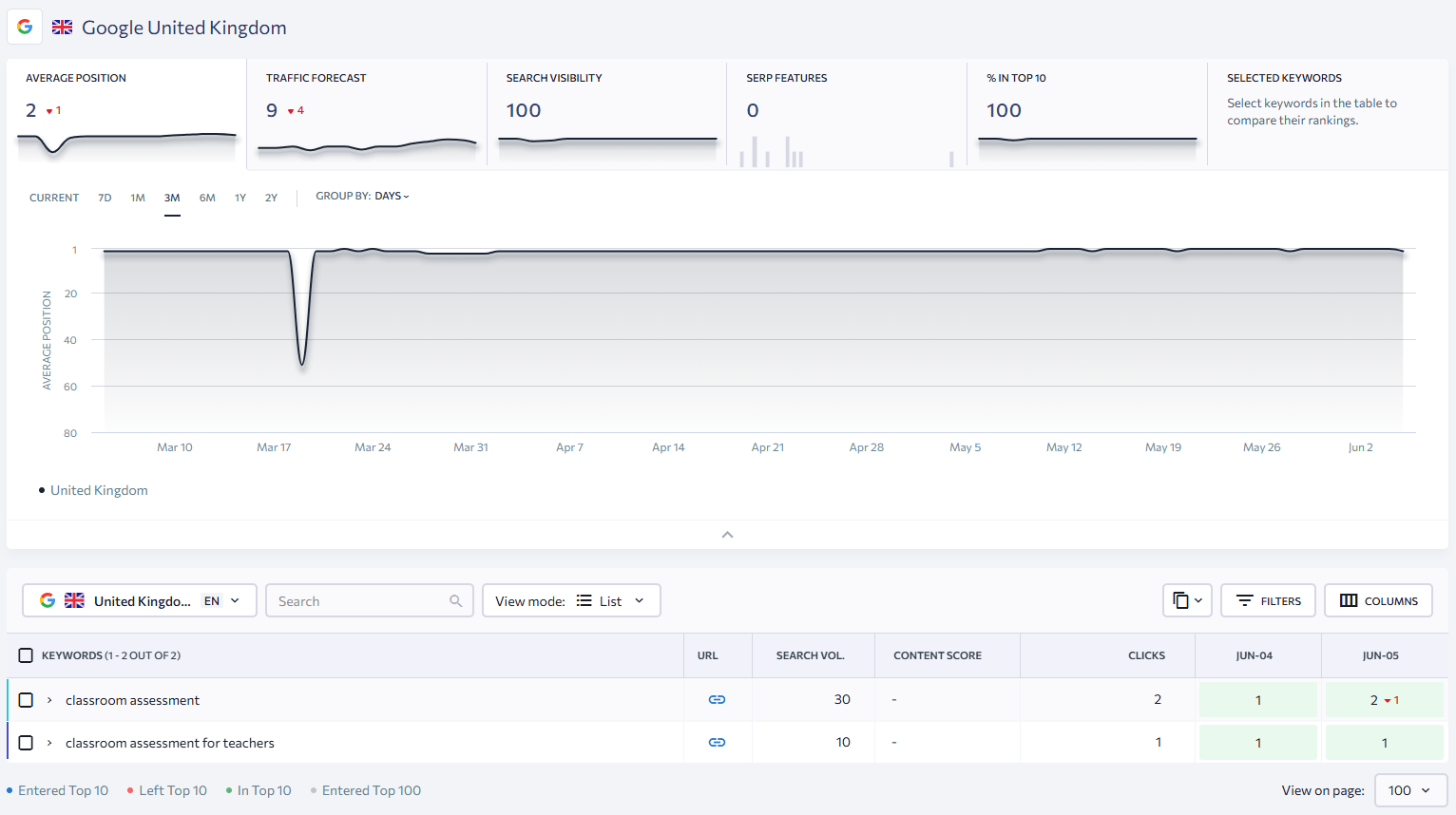Toggle the select all keywords checkbox

click(26, 655)
